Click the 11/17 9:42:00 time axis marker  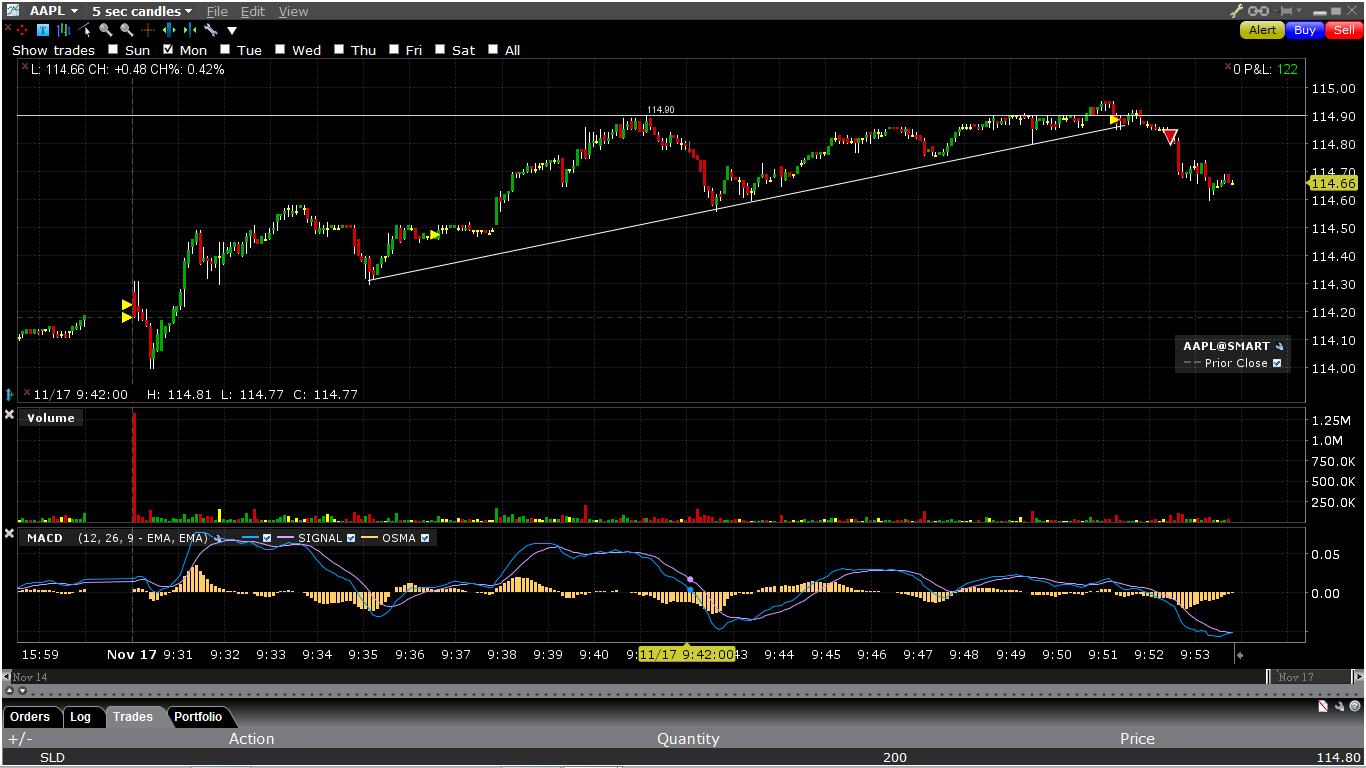(687, 654)
